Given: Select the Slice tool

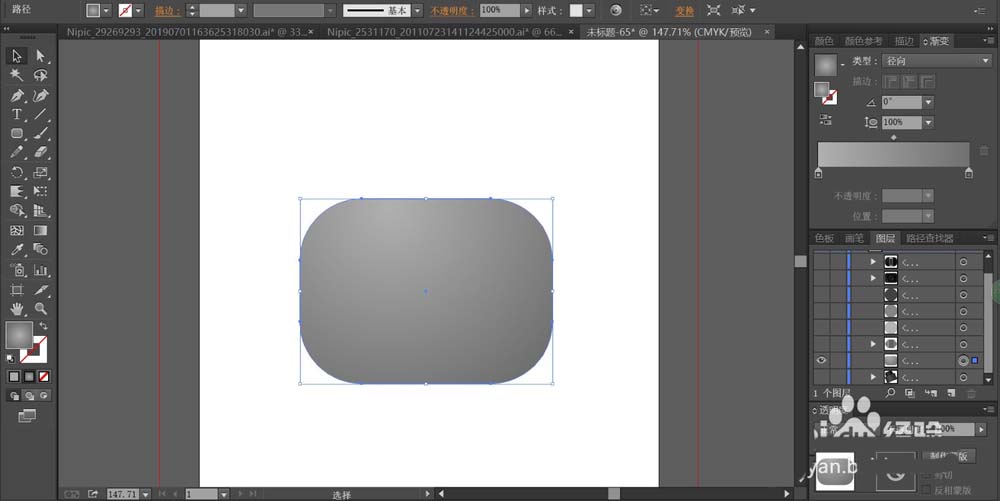Looking at the screenshot, I should pyautogui.click(x=41, y=290).
